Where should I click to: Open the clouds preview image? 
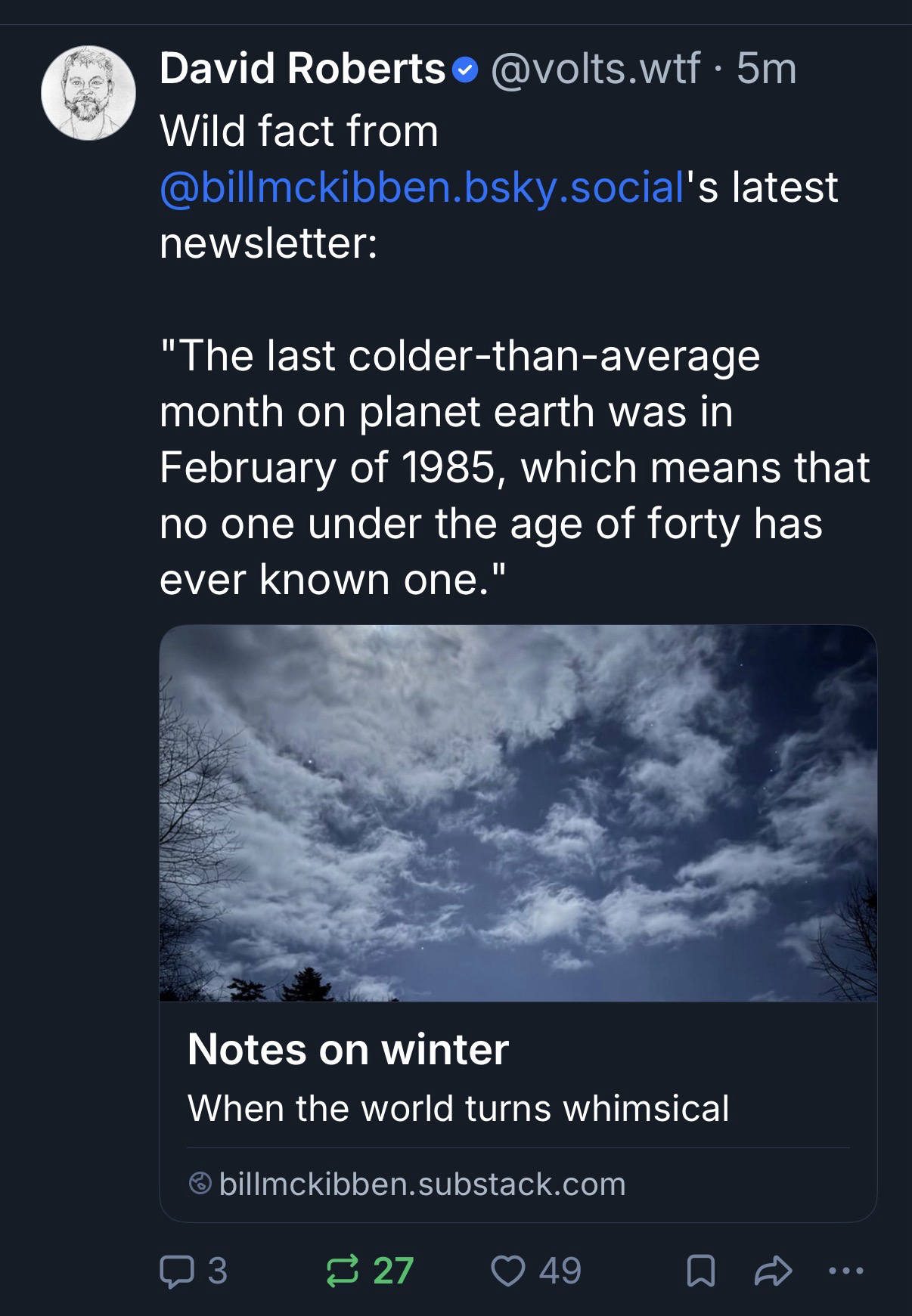(x=518, y=813)
